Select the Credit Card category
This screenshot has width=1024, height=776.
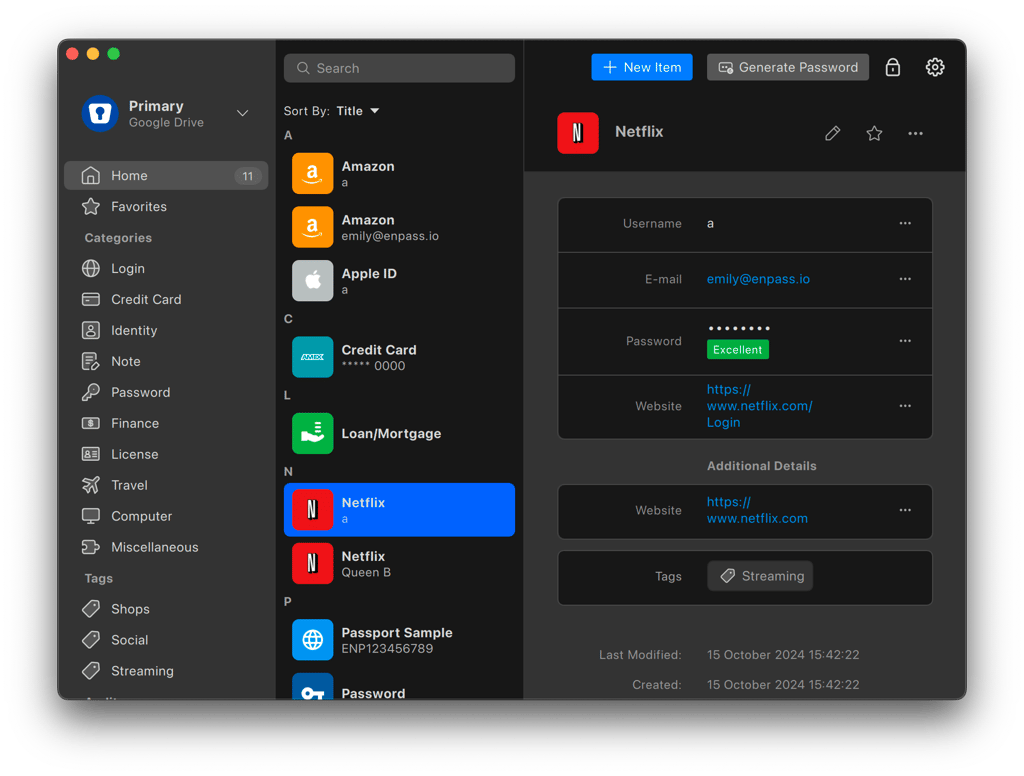(x=166, y=299)
